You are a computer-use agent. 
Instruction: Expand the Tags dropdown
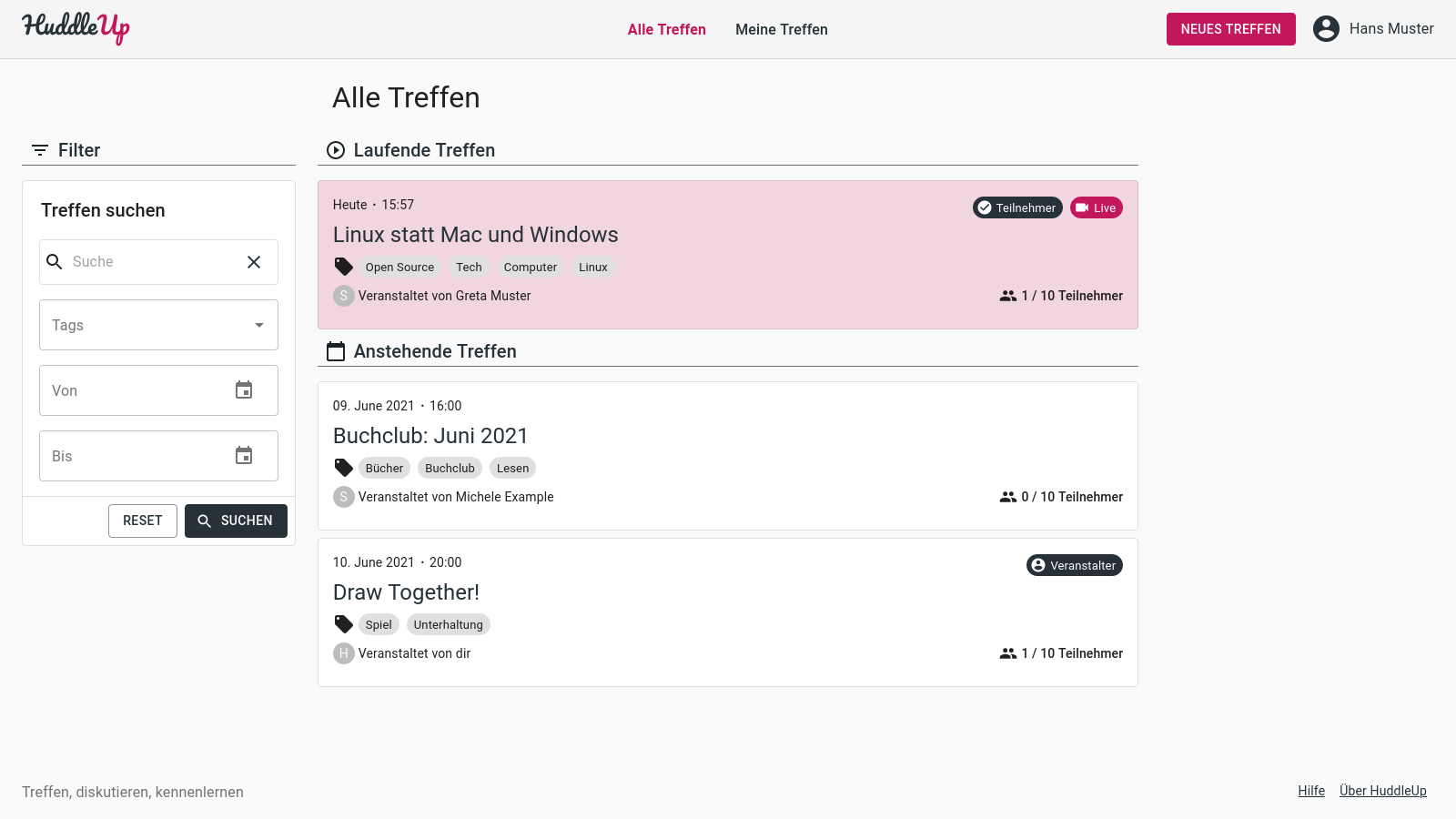(x=158, y=325)
